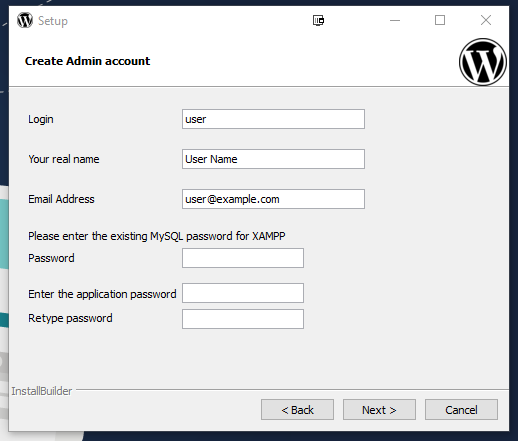Click the Retype password field
The width and height of the screenshot is (518, 441).
243,319
